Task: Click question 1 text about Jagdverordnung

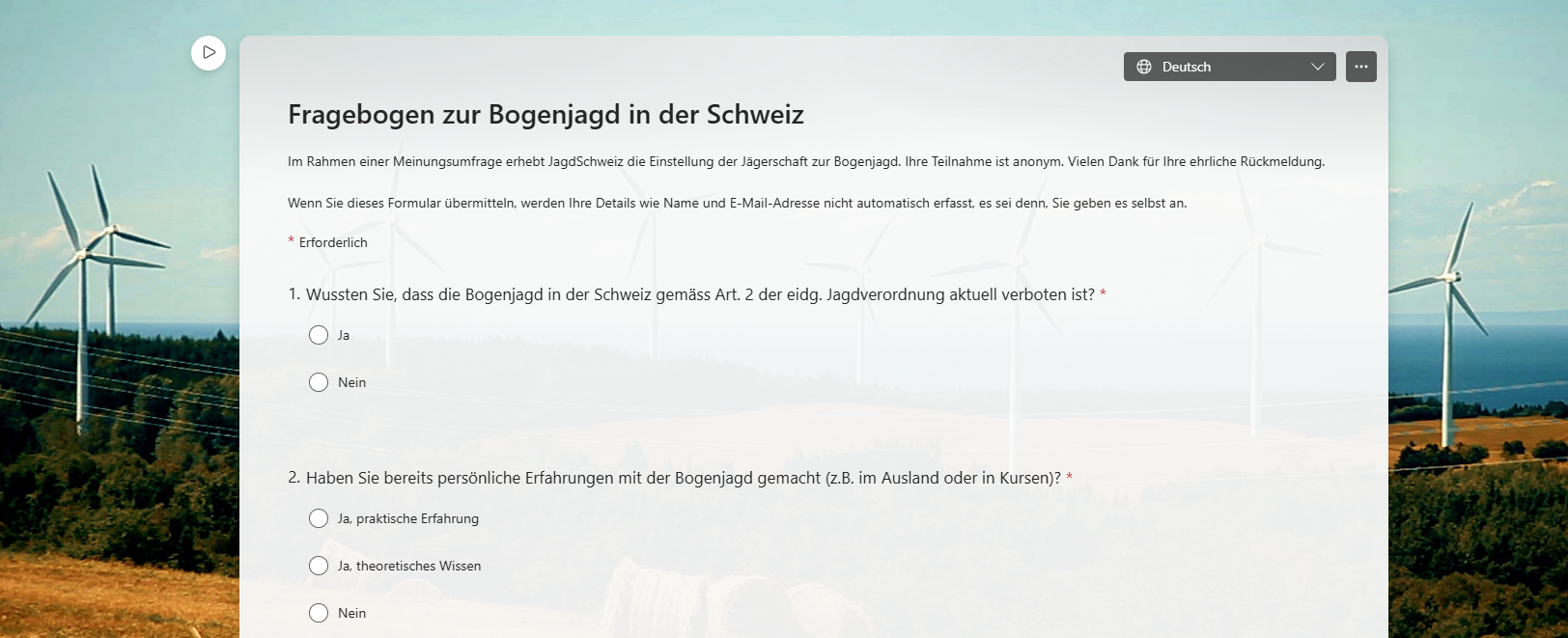Action: click(x=700, y=294)
